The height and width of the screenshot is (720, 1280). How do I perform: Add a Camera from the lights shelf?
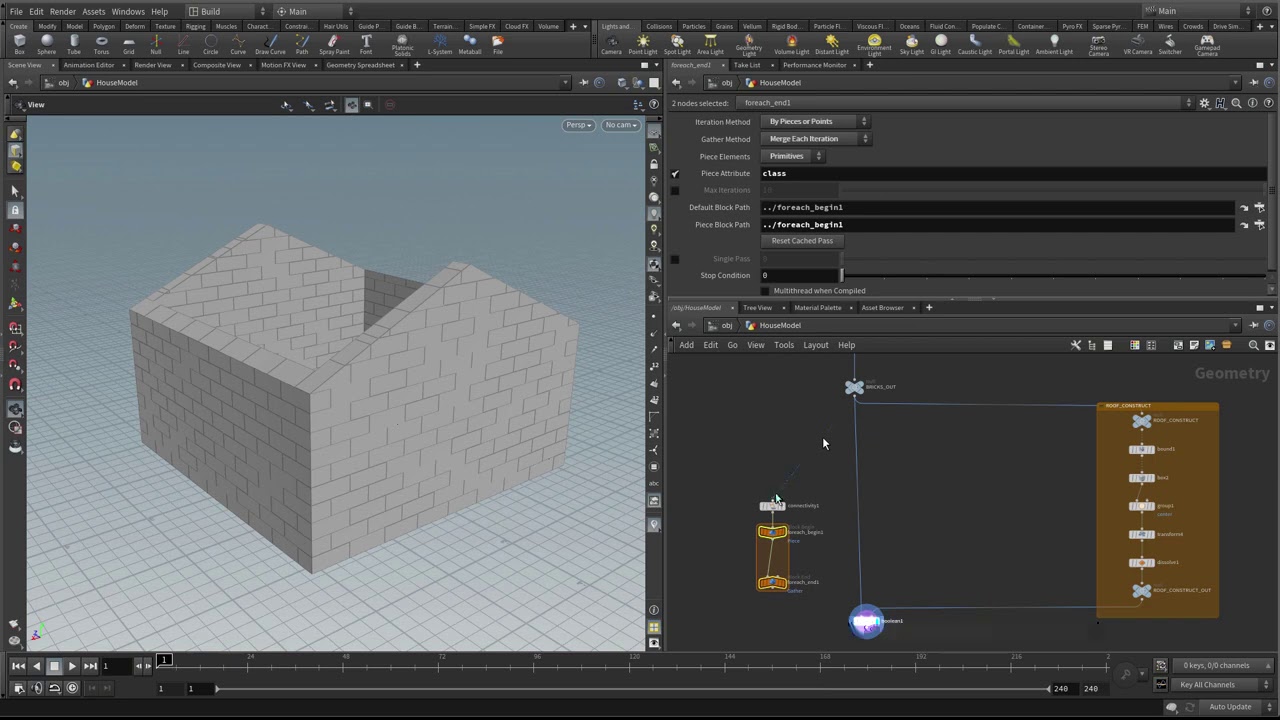[611, 45]
